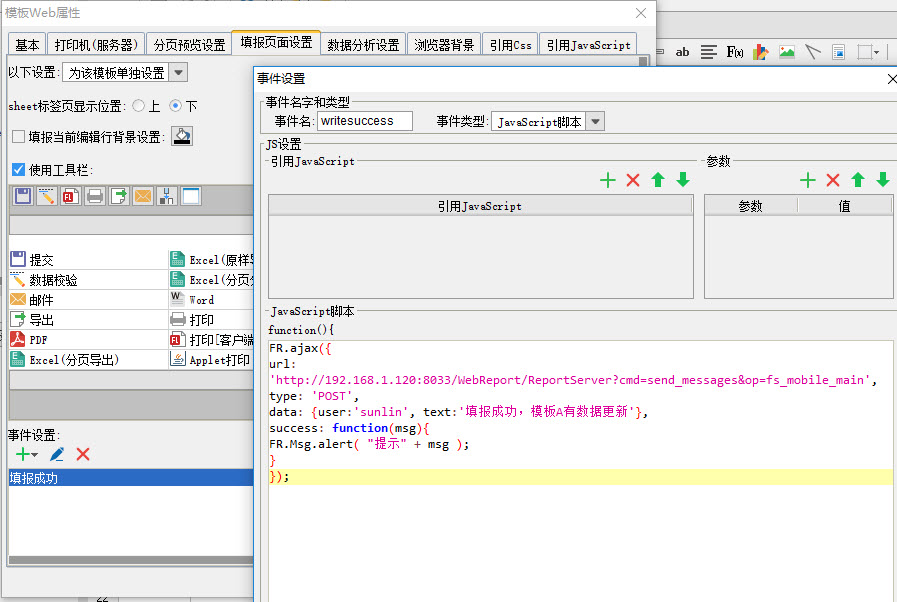The width and height of the screenshot is (897, 602).
Task: Click the email envelope toolbar button
Action: (143, 196)
